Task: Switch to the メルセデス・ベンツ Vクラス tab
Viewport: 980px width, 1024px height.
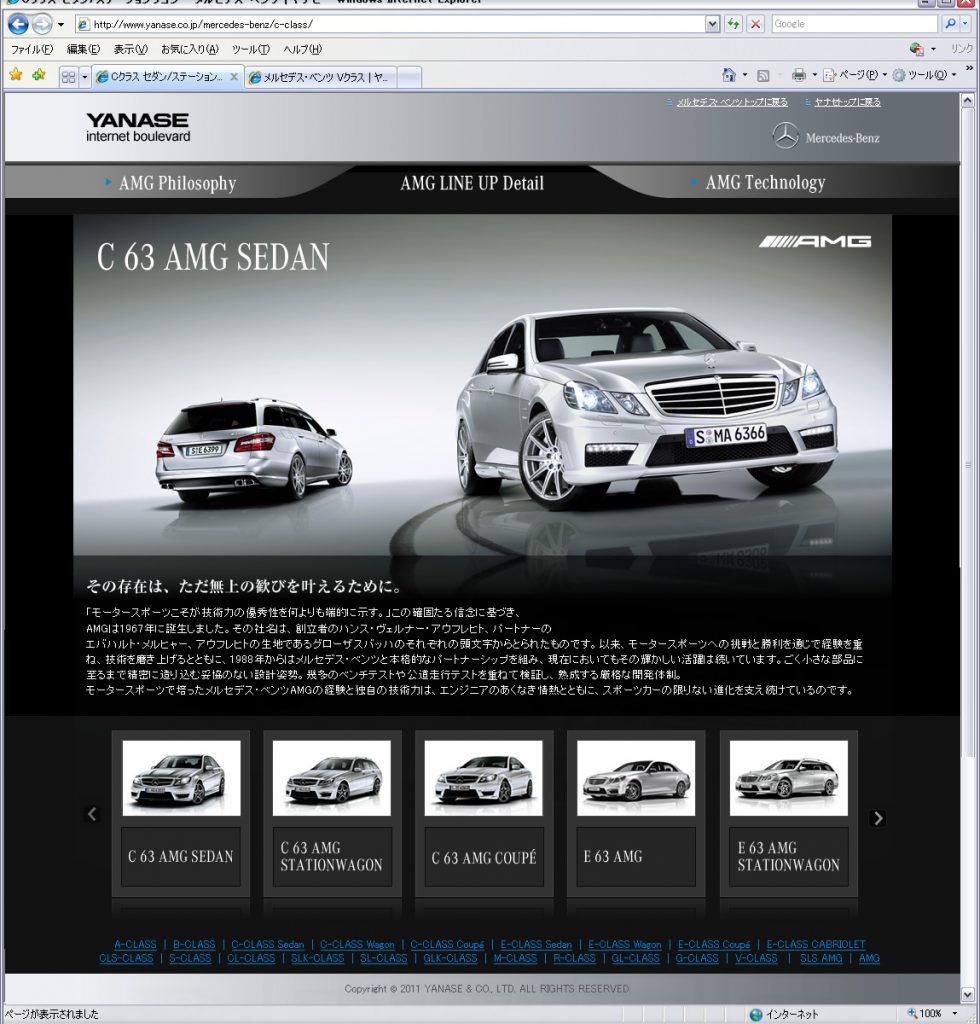Action: pos(320,77)
